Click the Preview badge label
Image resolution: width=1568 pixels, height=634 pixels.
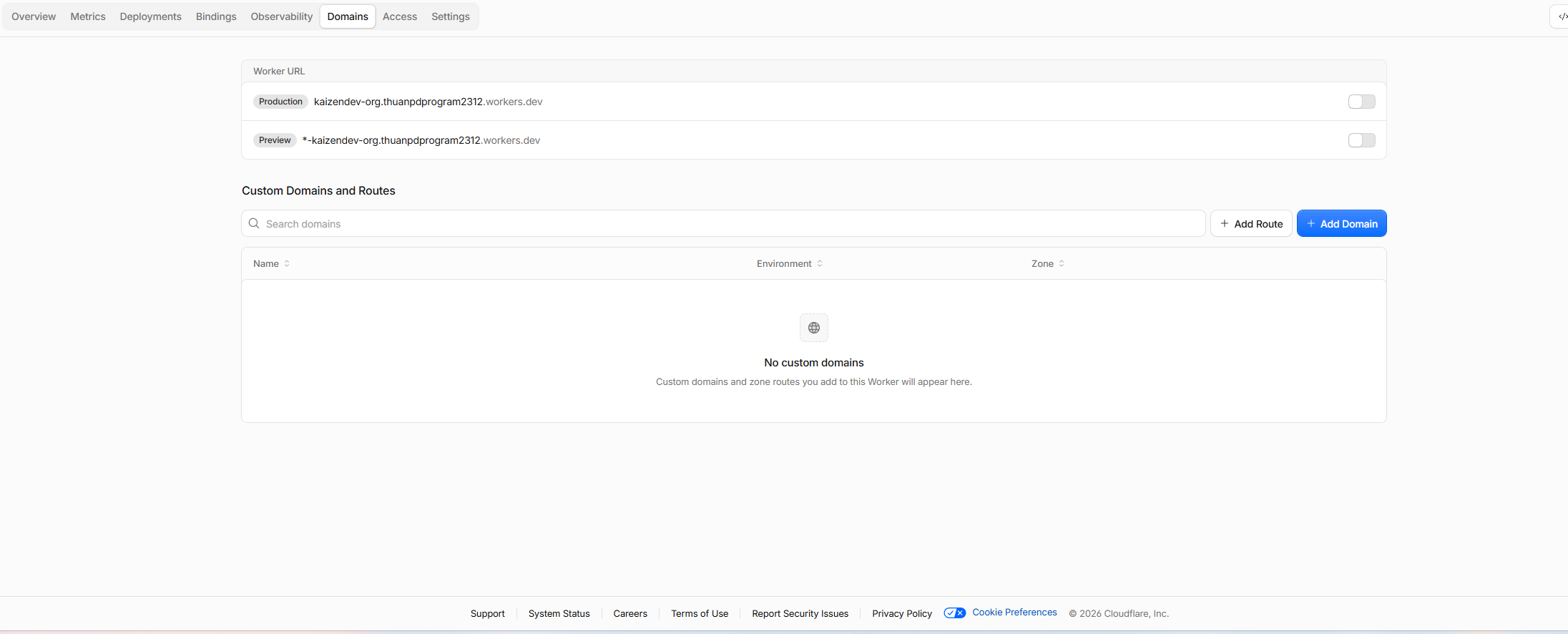pos(275,140)
